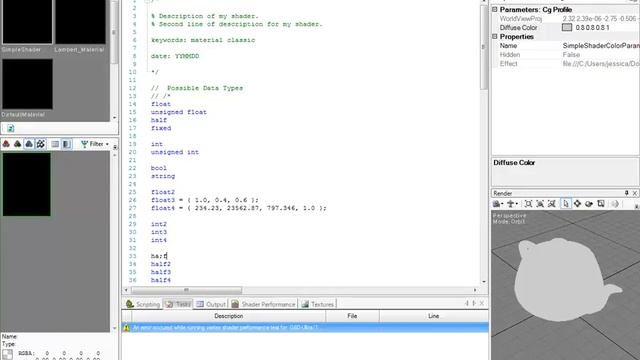The height and width of the screenshot is (360, 640).
Task: Click the zoom extents icon in Render toolbar
Action: coord(528,204)
